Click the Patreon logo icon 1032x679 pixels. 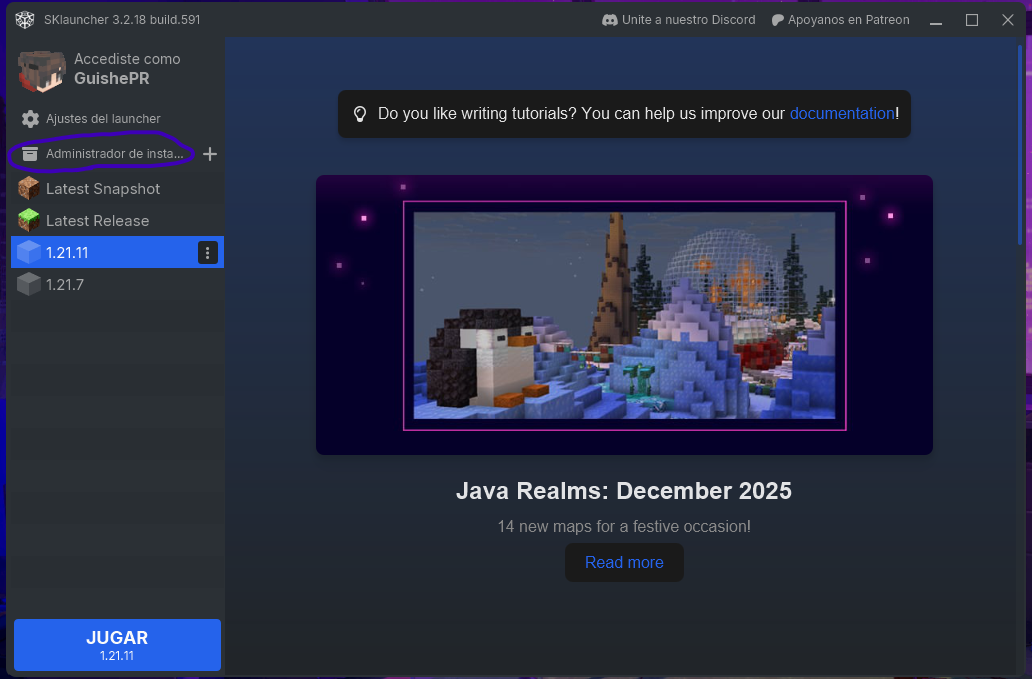(777, 20)
